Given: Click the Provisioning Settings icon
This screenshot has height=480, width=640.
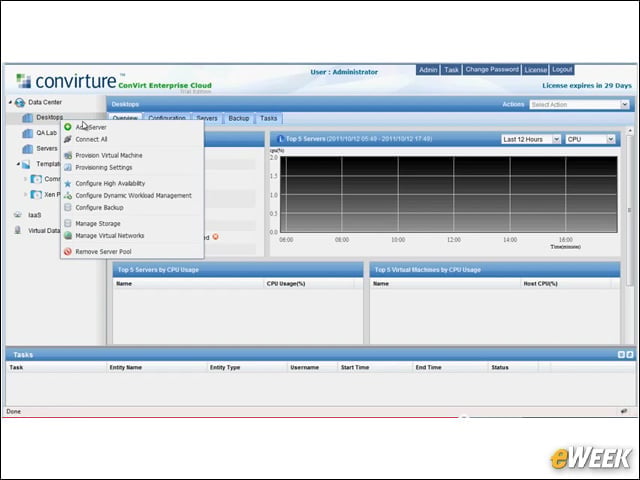Looking at the screenshot, I should [68, 167].
